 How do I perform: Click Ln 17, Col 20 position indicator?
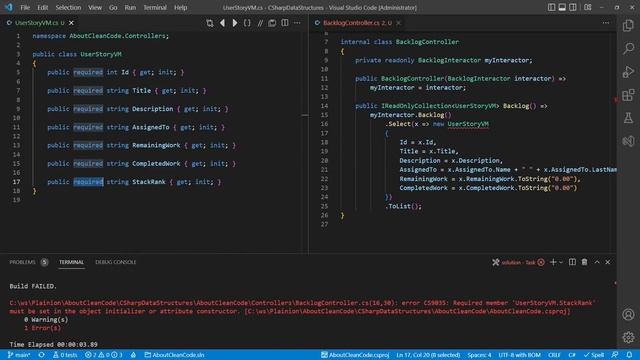pyautogui.click(x=428, y=355)
